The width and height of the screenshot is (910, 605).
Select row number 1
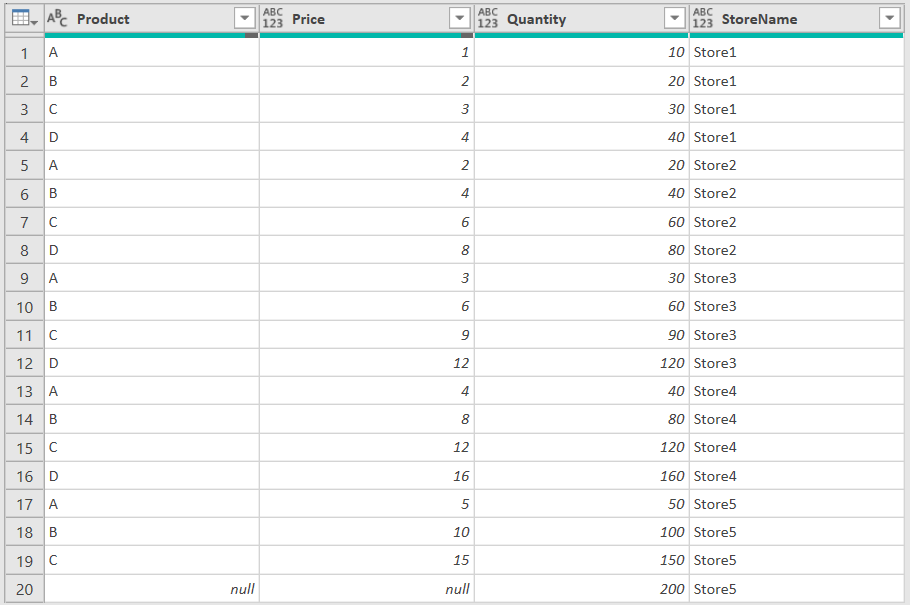point(24,53)
